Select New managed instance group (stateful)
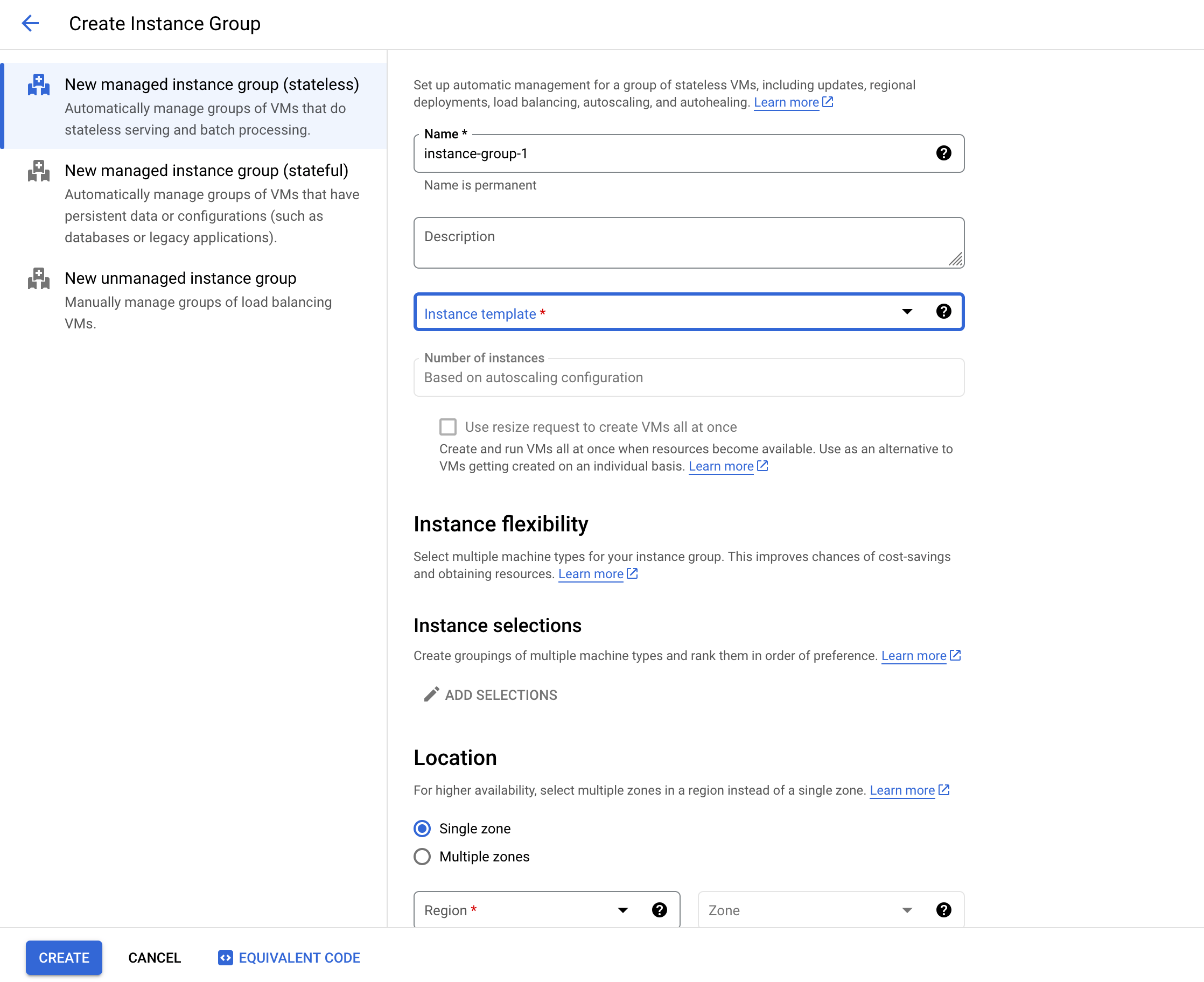1204x982 pixels. (206, 170)
